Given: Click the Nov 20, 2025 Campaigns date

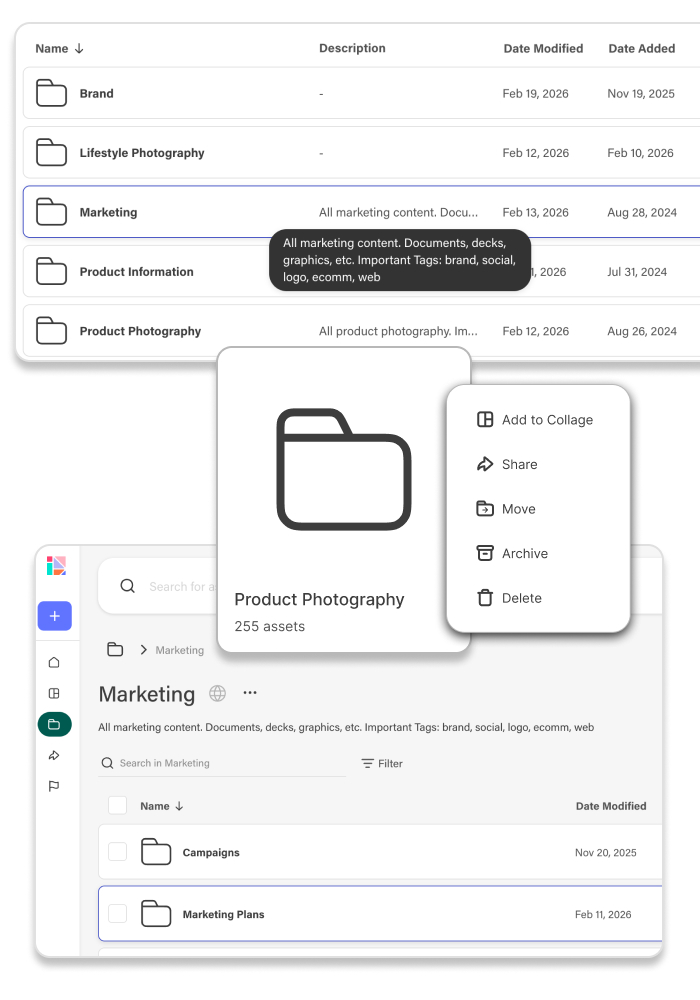Looking at the screenshot, I should (606, 853).
